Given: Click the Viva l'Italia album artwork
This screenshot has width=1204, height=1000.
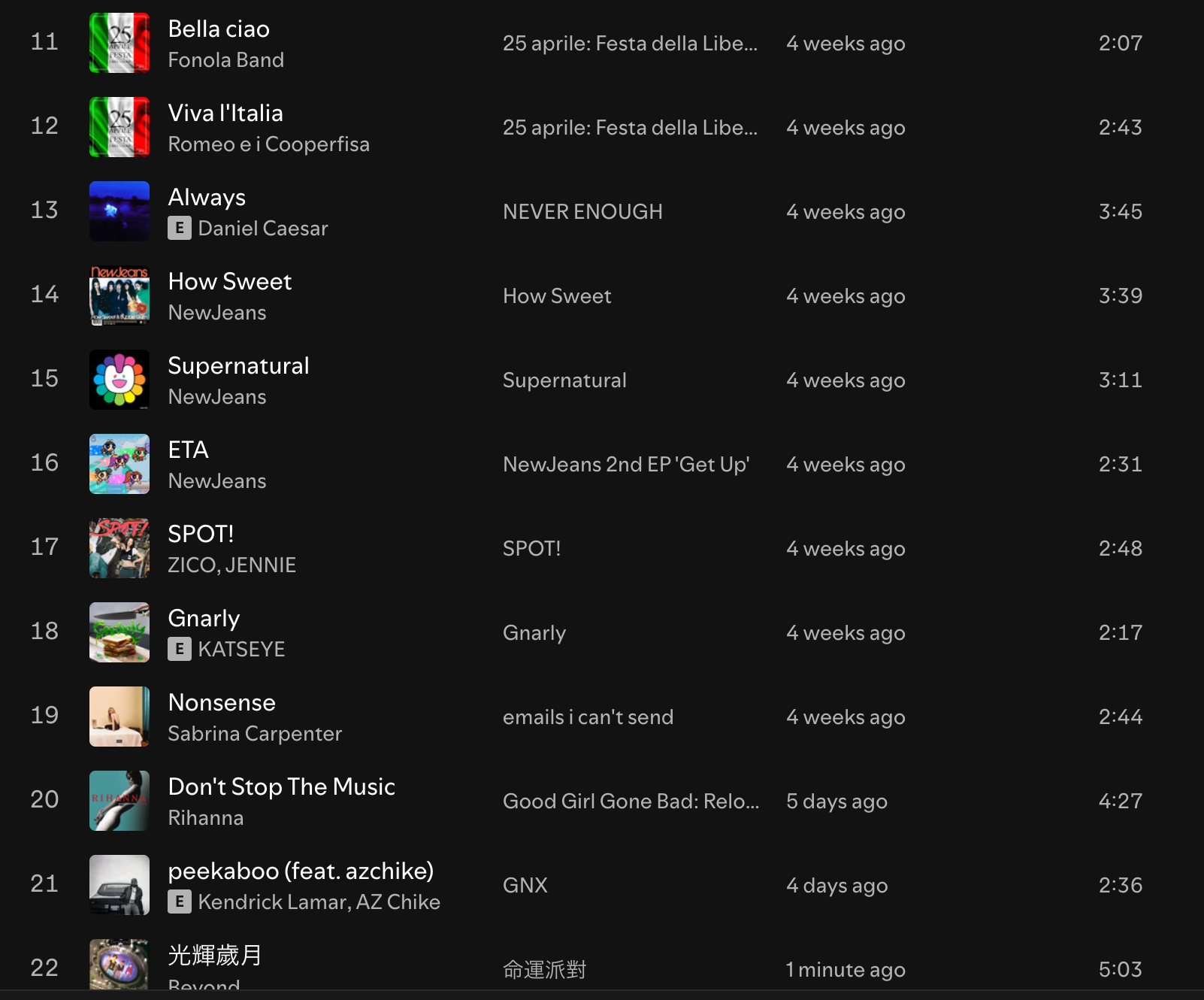Looking at the screenshot, I should pyautogui.click(x=119, y=127).
